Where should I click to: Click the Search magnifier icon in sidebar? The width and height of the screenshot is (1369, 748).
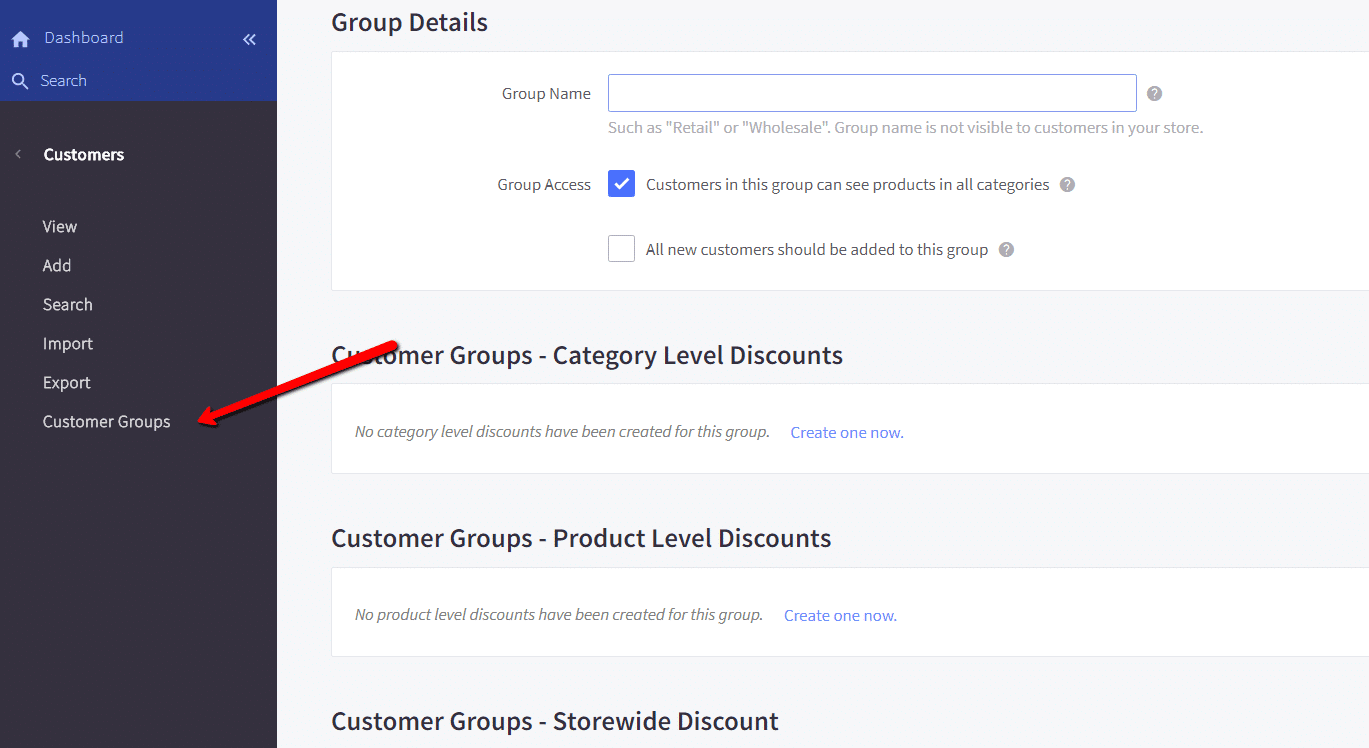(x=20, y=81)
